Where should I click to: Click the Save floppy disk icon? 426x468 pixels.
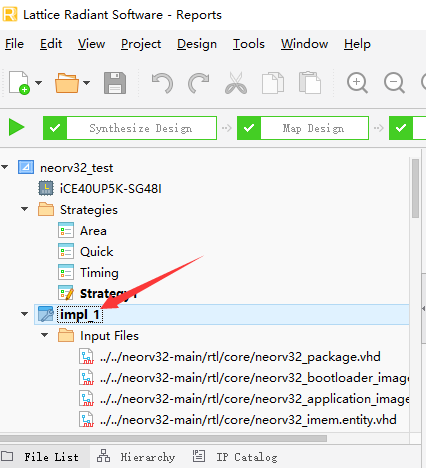pos(115,83)
